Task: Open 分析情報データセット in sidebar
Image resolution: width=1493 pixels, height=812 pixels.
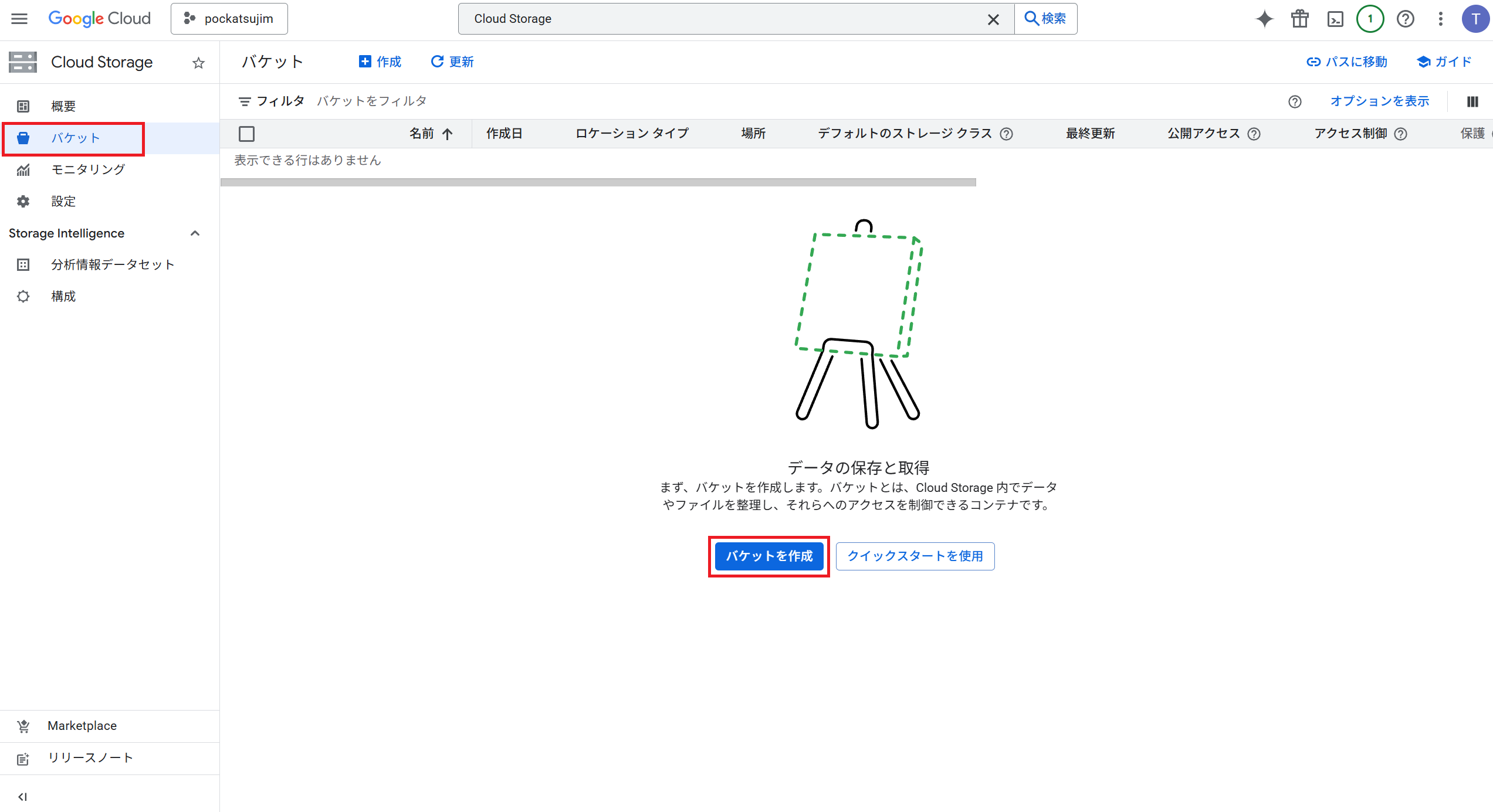Action: 113,264
